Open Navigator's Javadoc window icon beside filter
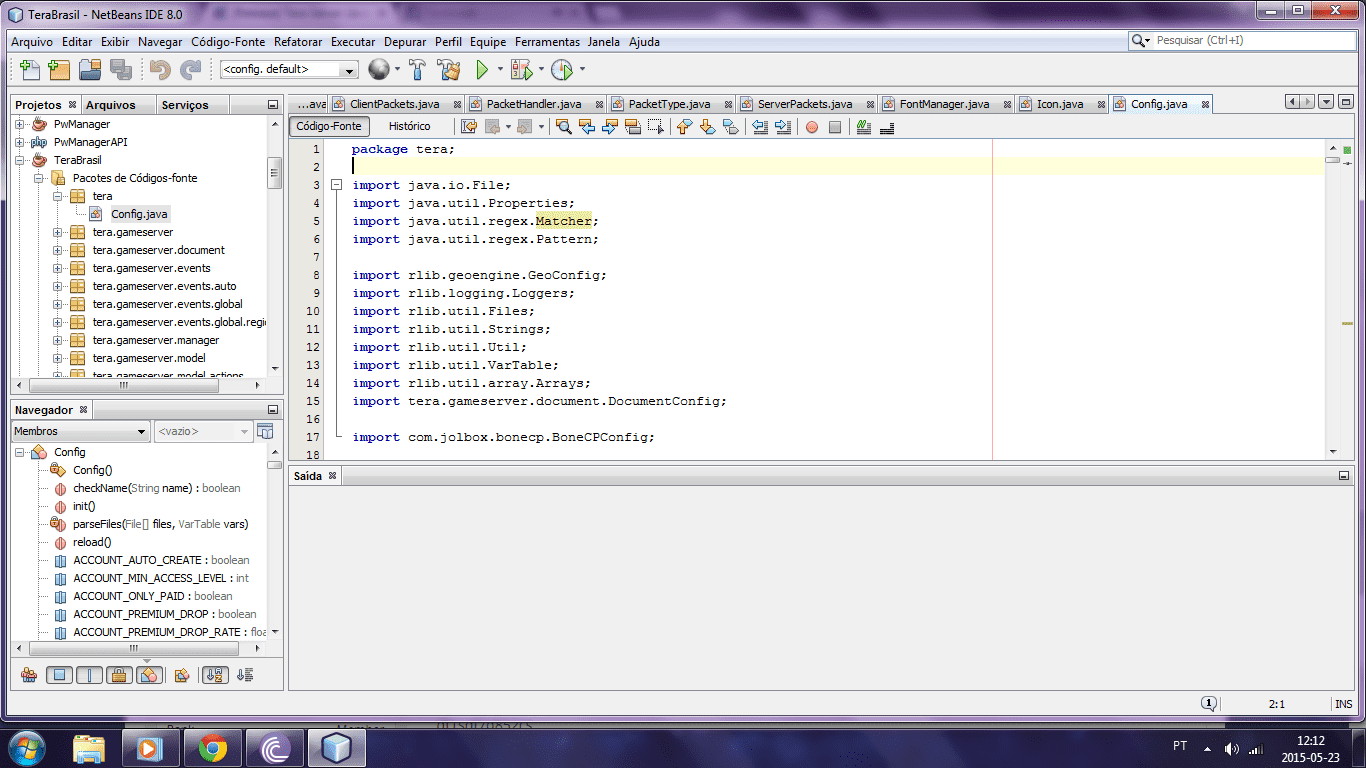This screenshot has width=1366, height=768. point(265,431)
